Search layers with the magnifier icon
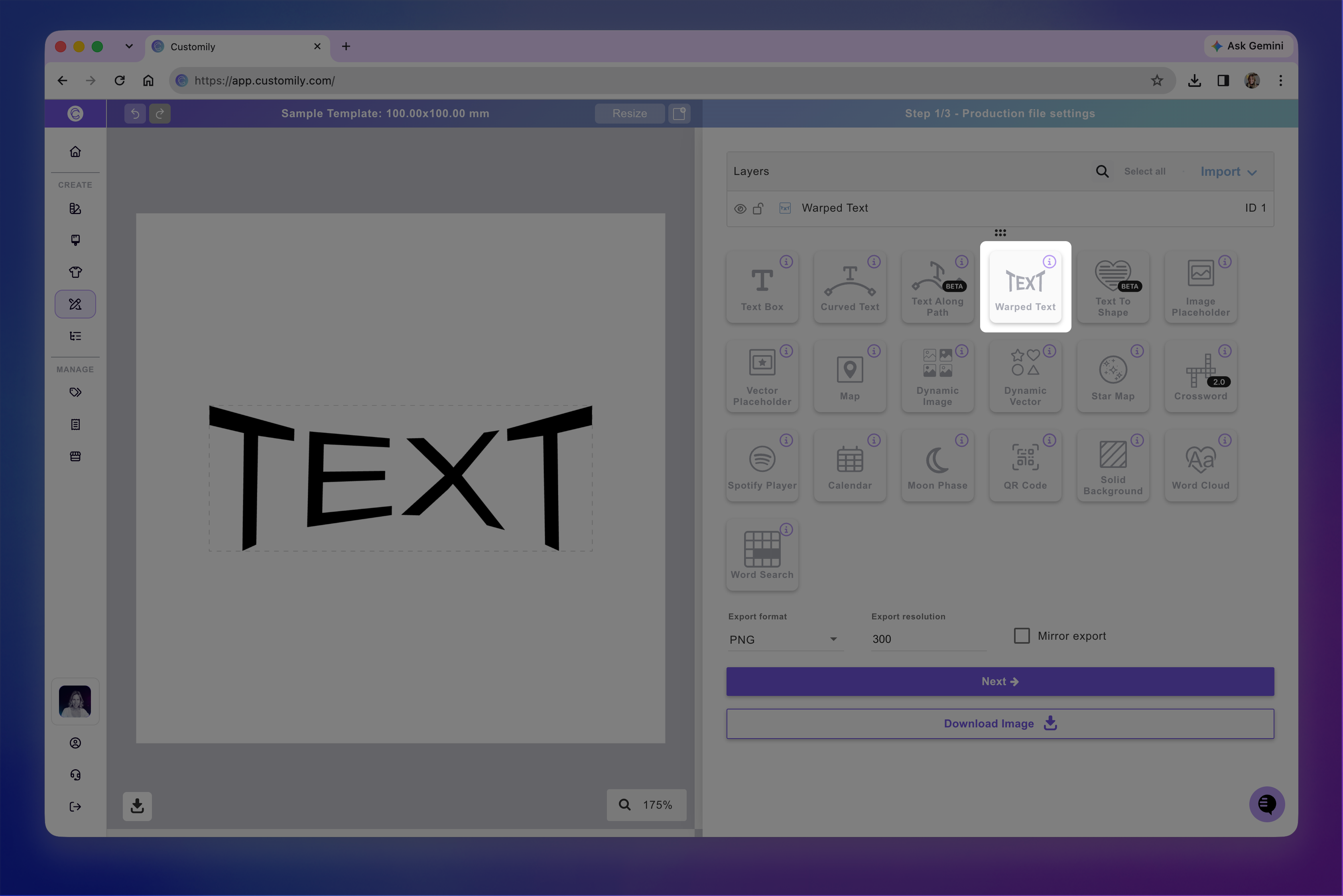This screenshot has width=1343, height=896. pos(1102,171)
